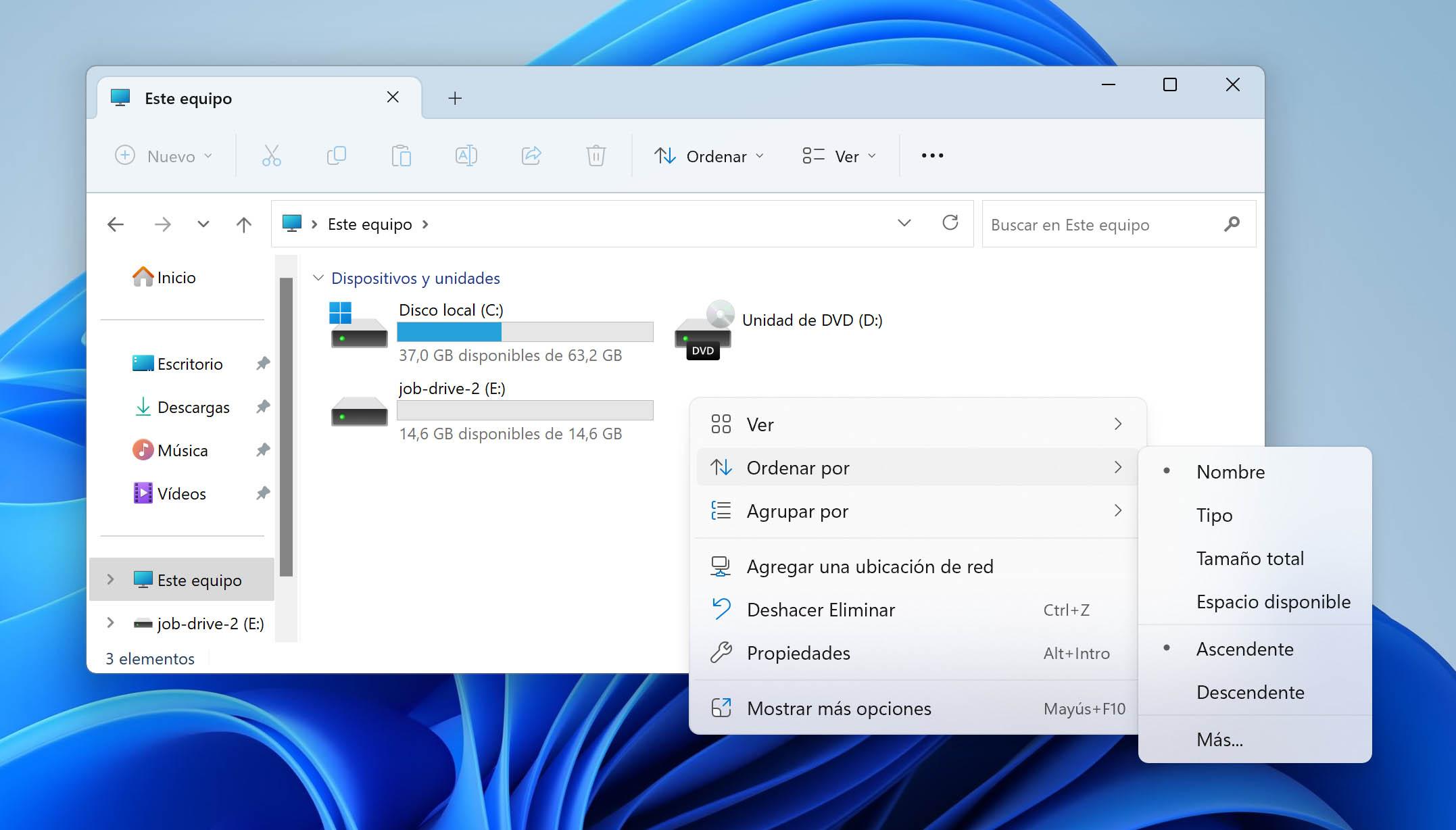
Task: Collapse the Dispositivos y unidades section
Action: tap(318, 277)
